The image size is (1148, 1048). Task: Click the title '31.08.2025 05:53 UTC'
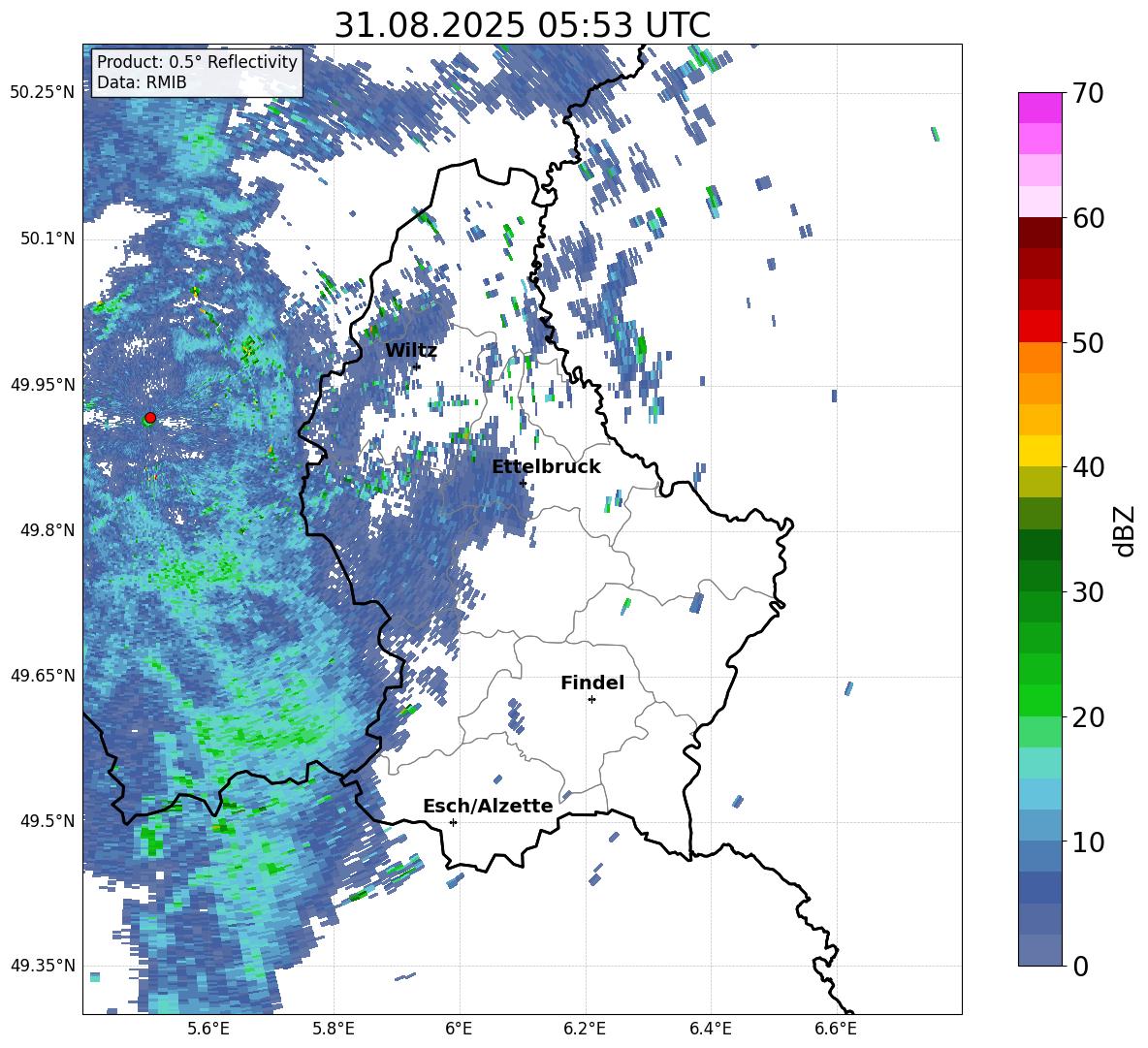(x=523, y=25)
